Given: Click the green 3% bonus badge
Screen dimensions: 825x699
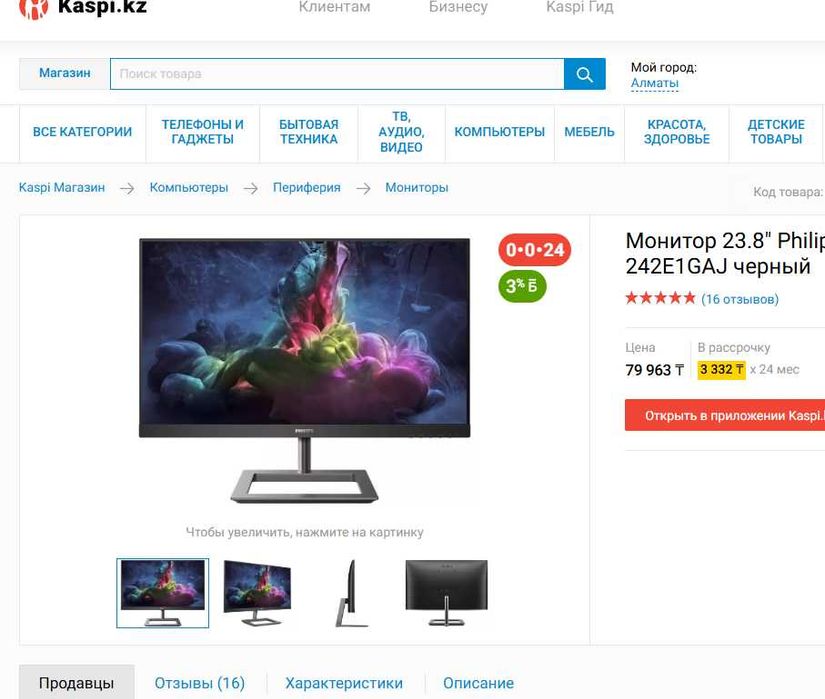Looking at the screenshot, I should [x=522, y=286].
